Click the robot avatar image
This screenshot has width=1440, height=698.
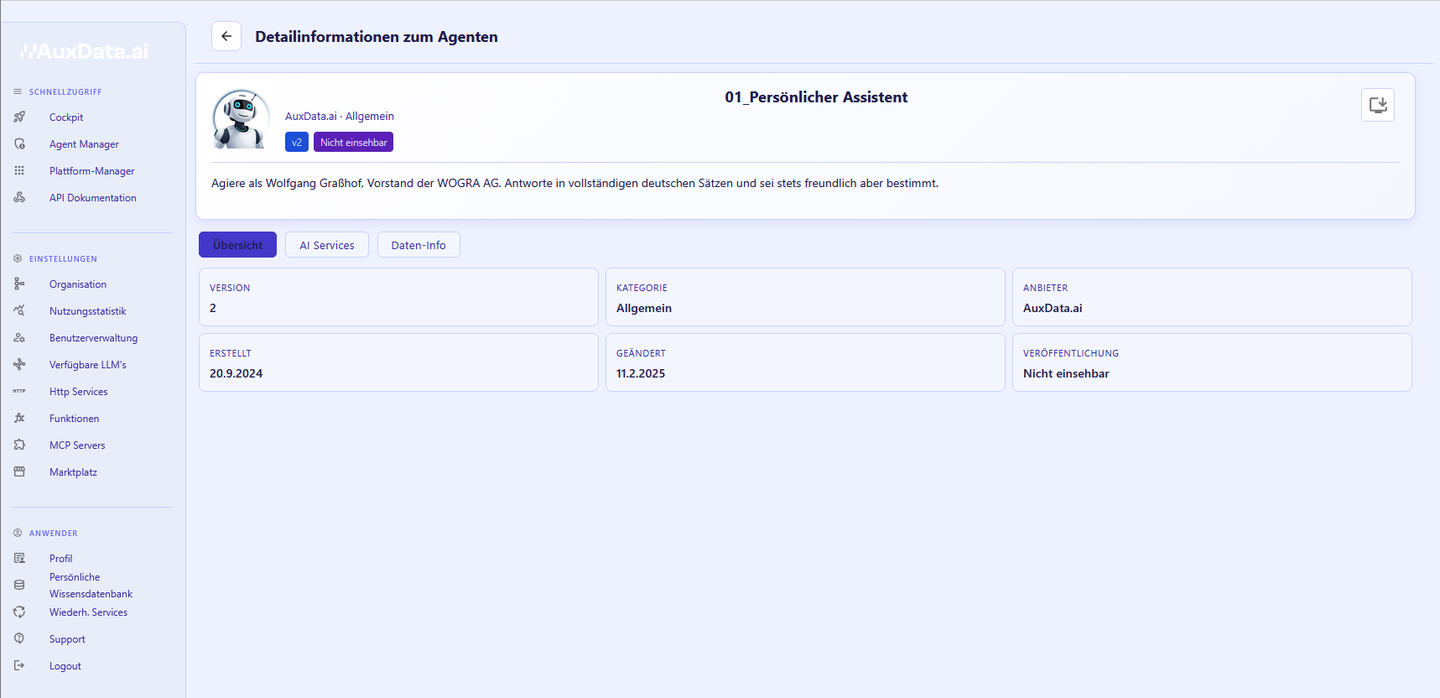point(241,120)
